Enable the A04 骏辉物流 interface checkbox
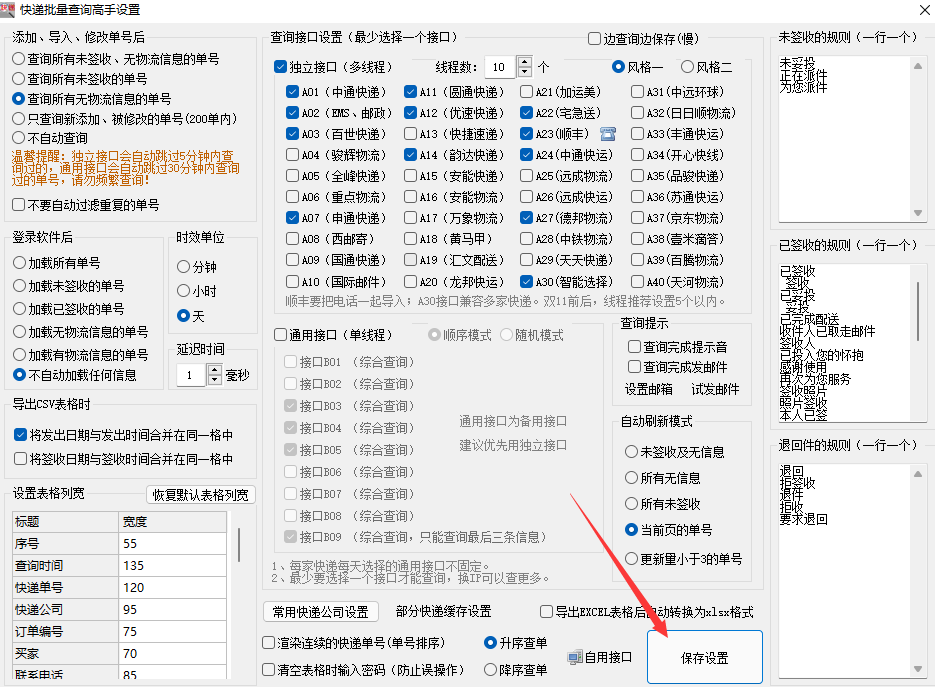The image size is (935, 687). point(292,155)
